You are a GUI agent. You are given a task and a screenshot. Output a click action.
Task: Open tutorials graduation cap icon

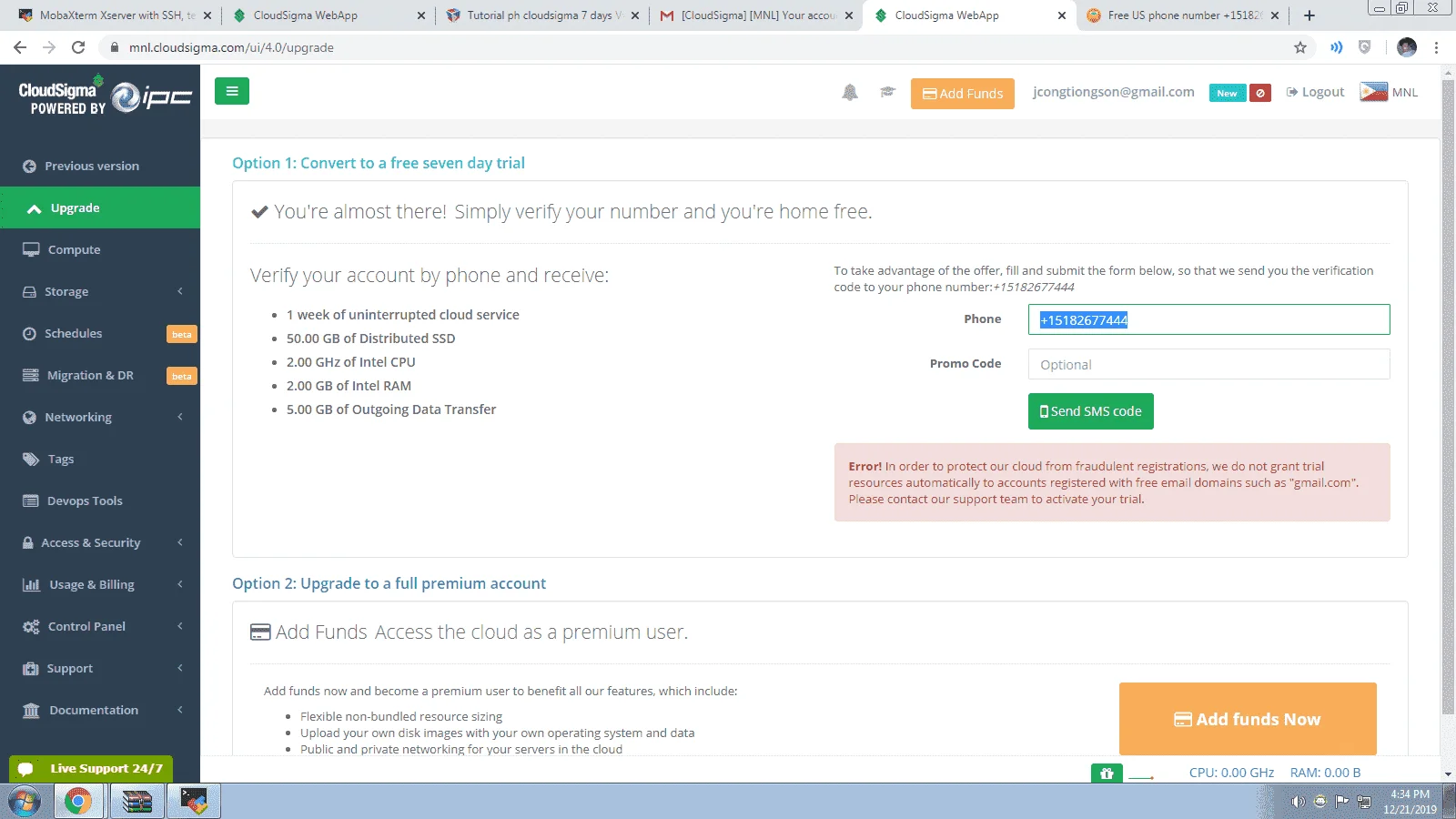pyautogui.click(x=888, y=92)
